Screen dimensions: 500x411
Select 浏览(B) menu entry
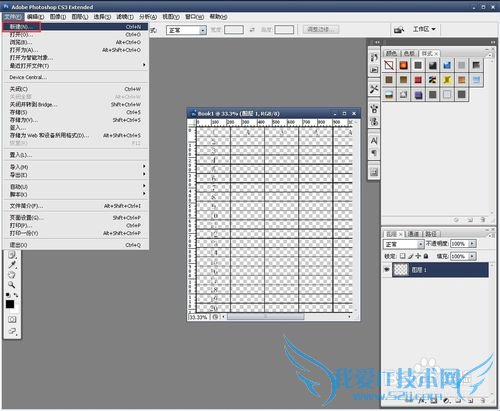[75, 42]
